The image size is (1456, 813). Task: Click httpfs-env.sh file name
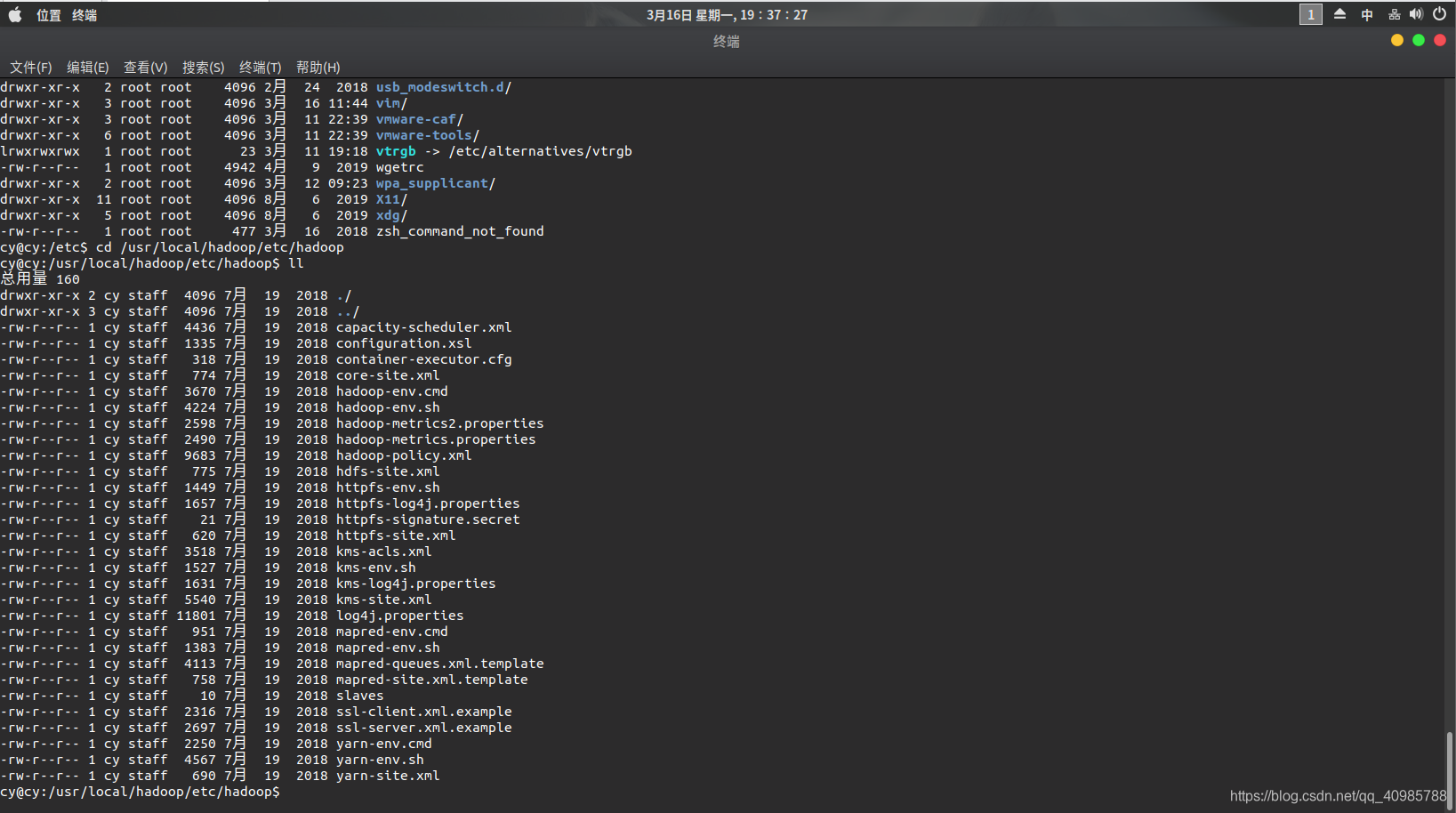[388, 487]
